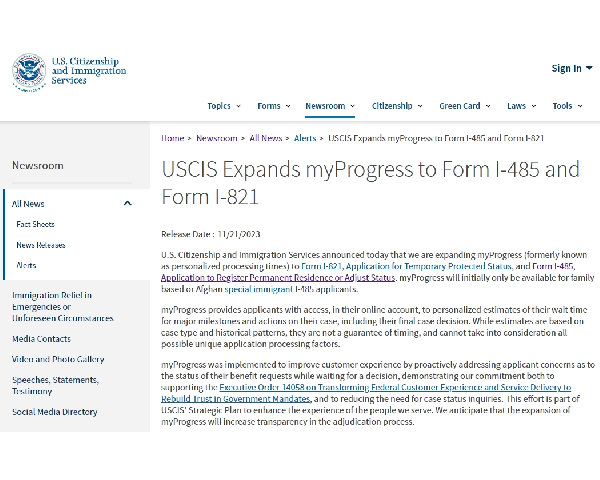Go to Home breadcrumb link
This screenshot has height=480, width=600.
click(x=173, y=138)
